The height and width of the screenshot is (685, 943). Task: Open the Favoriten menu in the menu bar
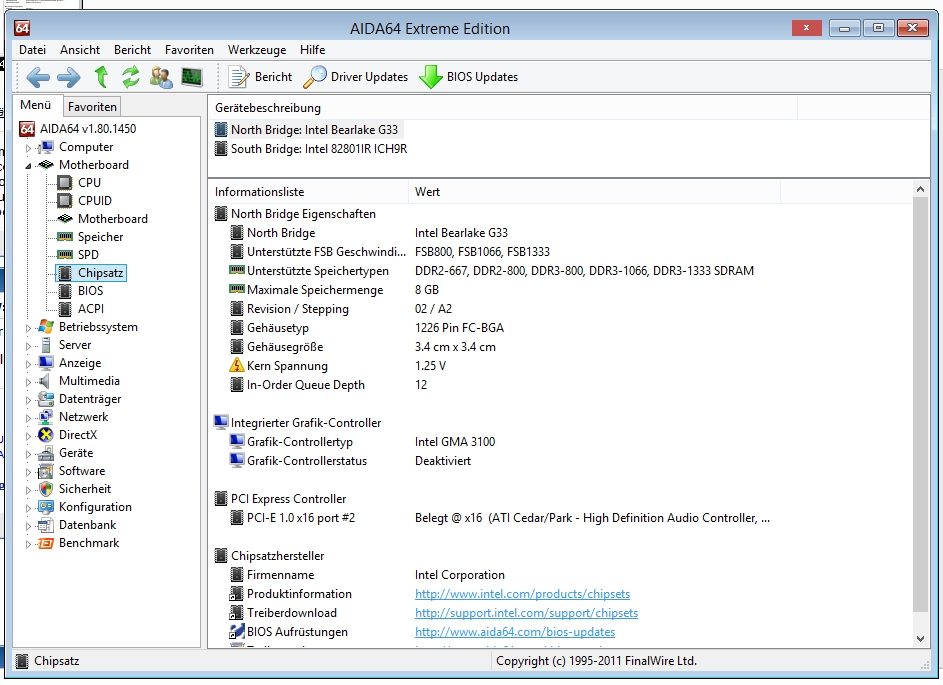click(x=189, y=50)
